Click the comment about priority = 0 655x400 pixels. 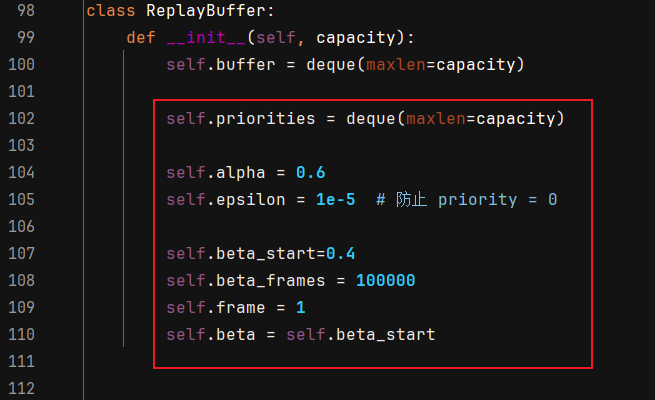point(466,200)
